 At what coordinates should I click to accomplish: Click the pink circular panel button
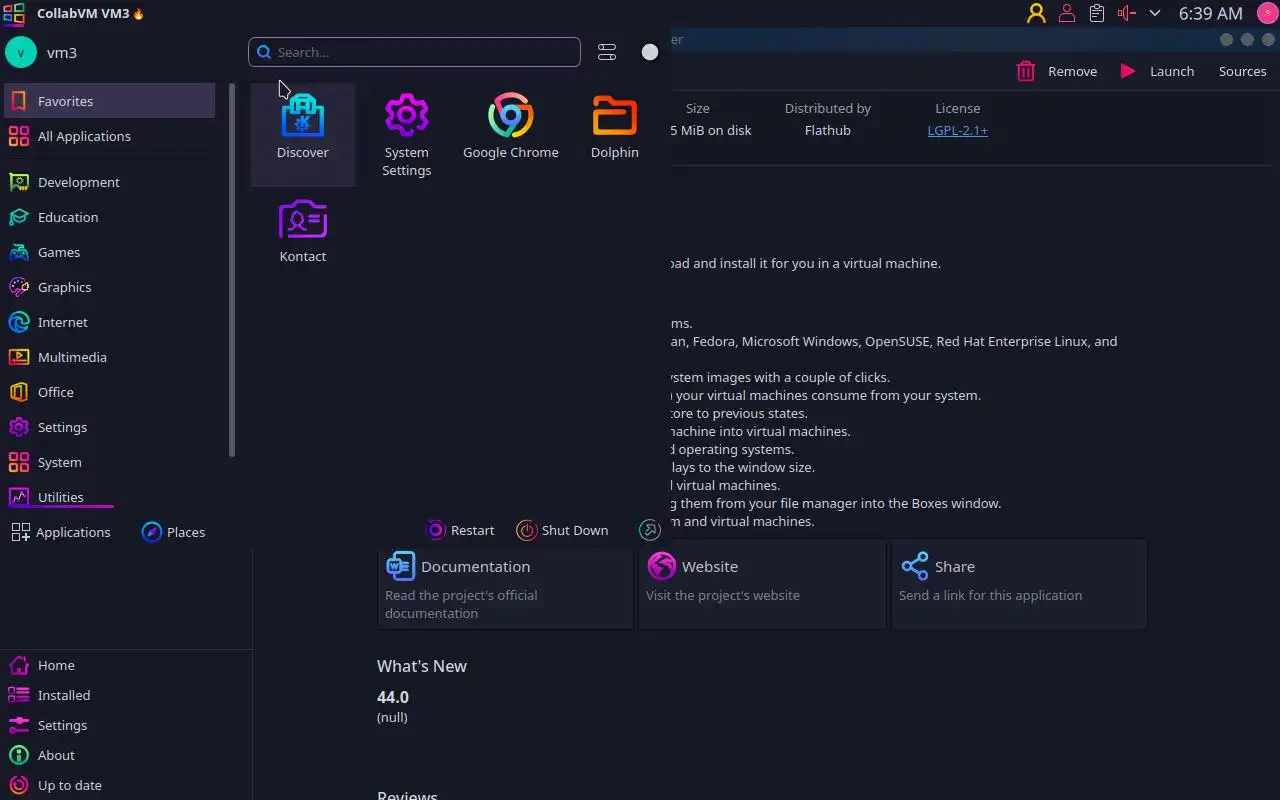(x=1266, y=13)
